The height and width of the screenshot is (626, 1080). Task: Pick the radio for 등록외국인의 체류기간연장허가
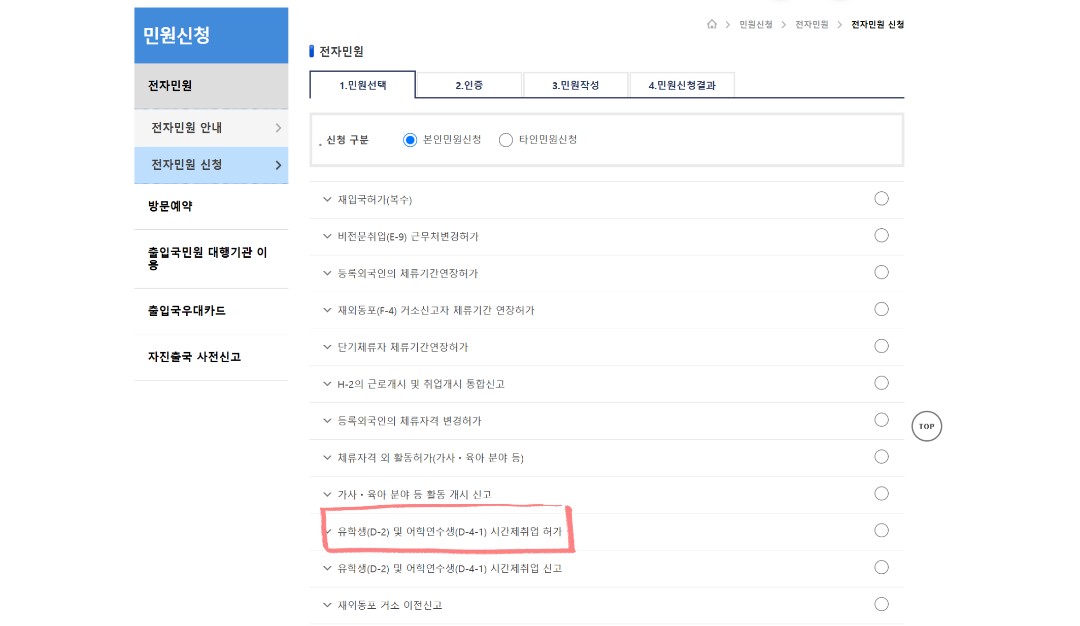pos(881,273)
